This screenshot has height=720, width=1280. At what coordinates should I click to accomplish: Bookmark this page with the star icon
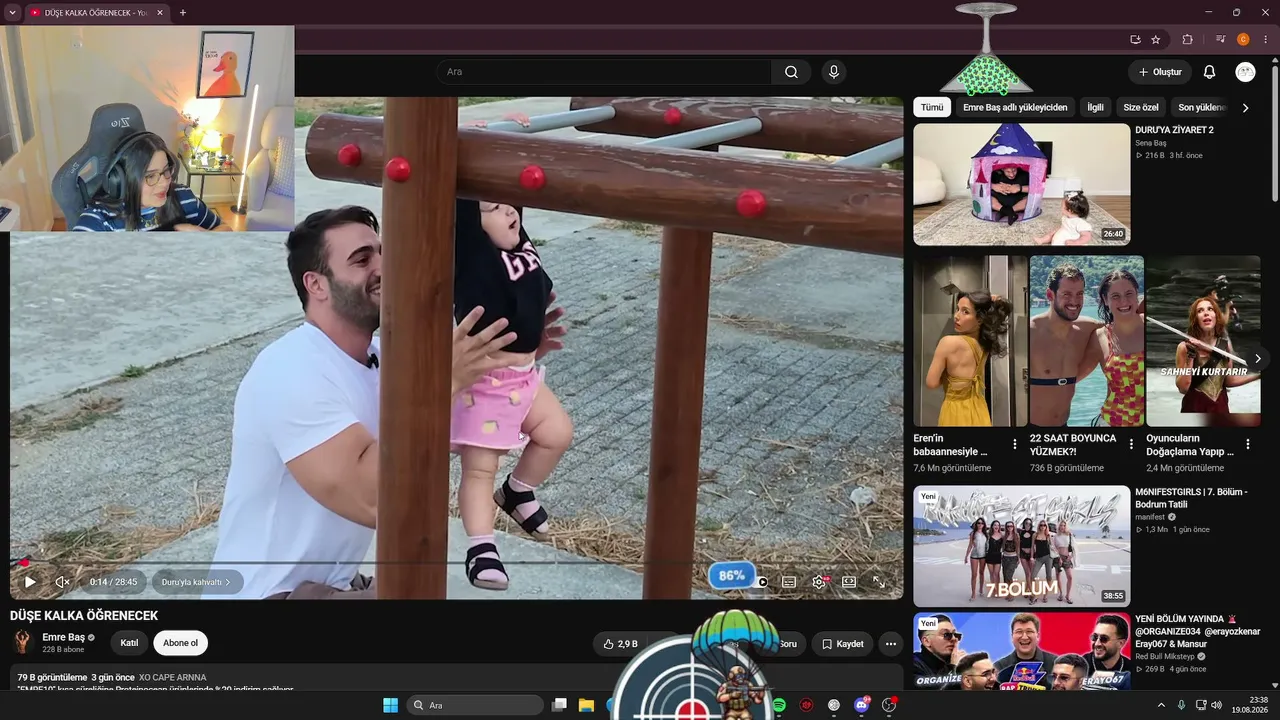coord(1156,40)
